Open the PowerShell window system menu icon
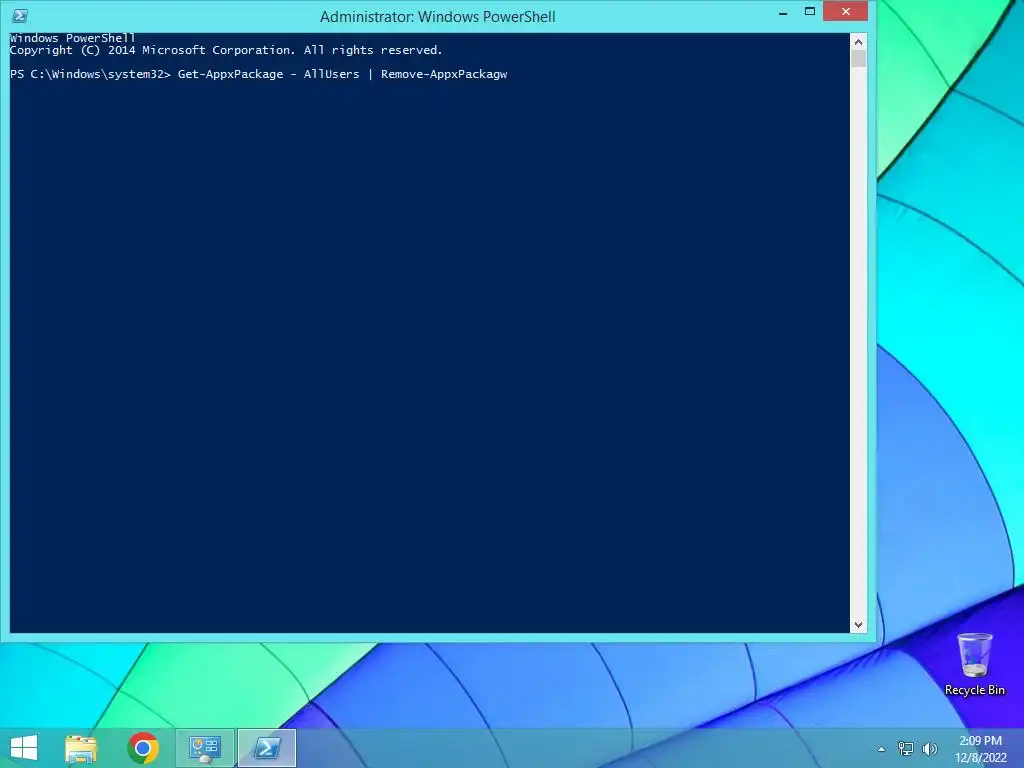 (x=20, y=16)
